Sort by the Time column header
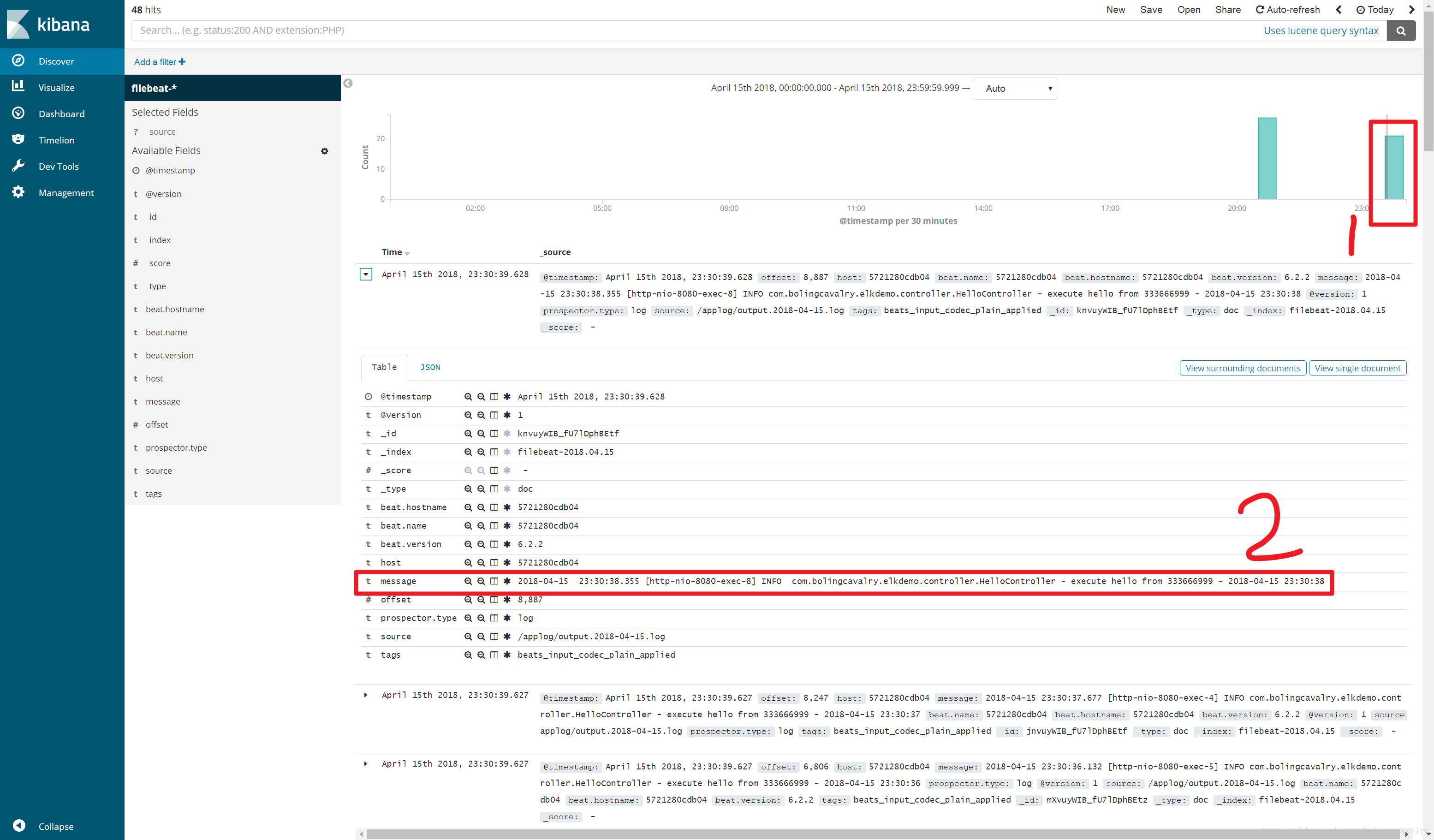This screenshot has width=1434, height=840. (395, 252)
